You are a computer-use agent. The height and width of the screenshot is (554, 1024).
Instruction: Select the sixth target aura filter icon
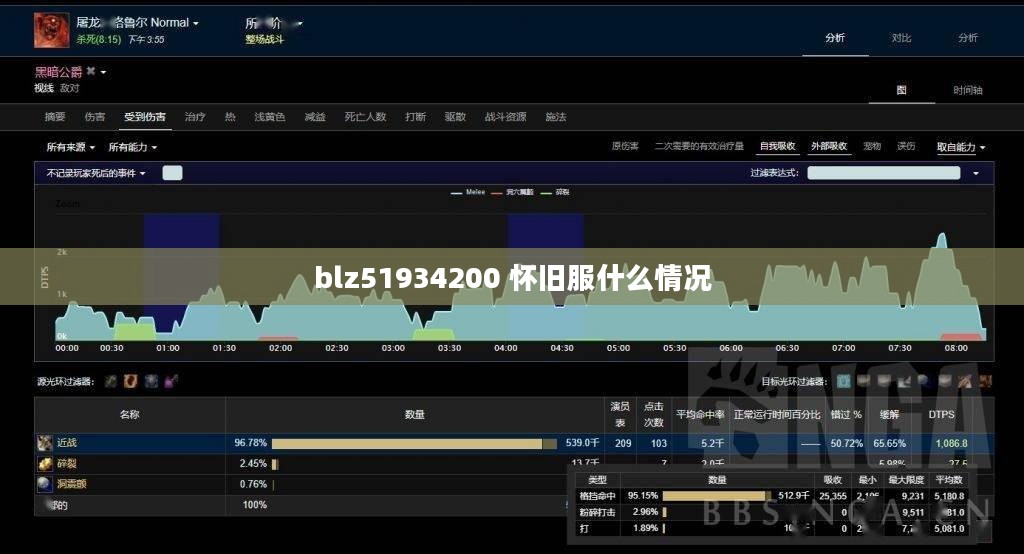pos(945,381)
